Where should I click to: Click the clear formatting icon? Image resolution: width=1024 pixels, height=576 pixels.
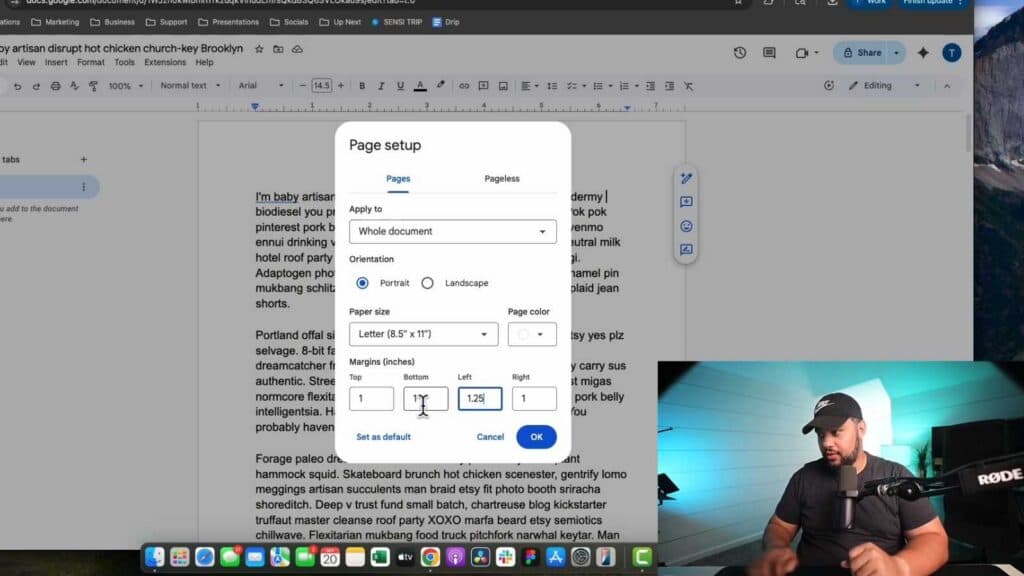(x=688, y=86)
